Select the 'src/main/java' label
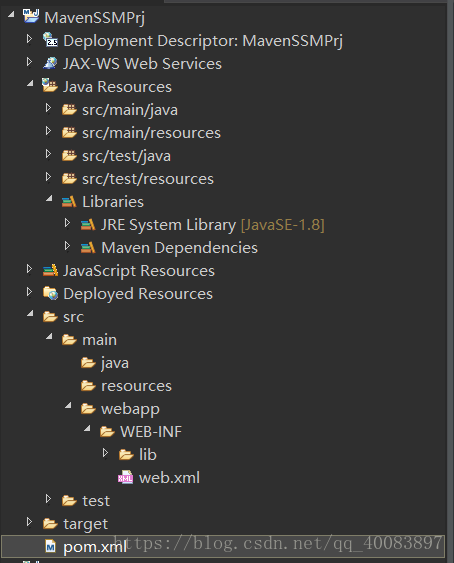This screenshot has height=563, width=454. coord(130,110)
